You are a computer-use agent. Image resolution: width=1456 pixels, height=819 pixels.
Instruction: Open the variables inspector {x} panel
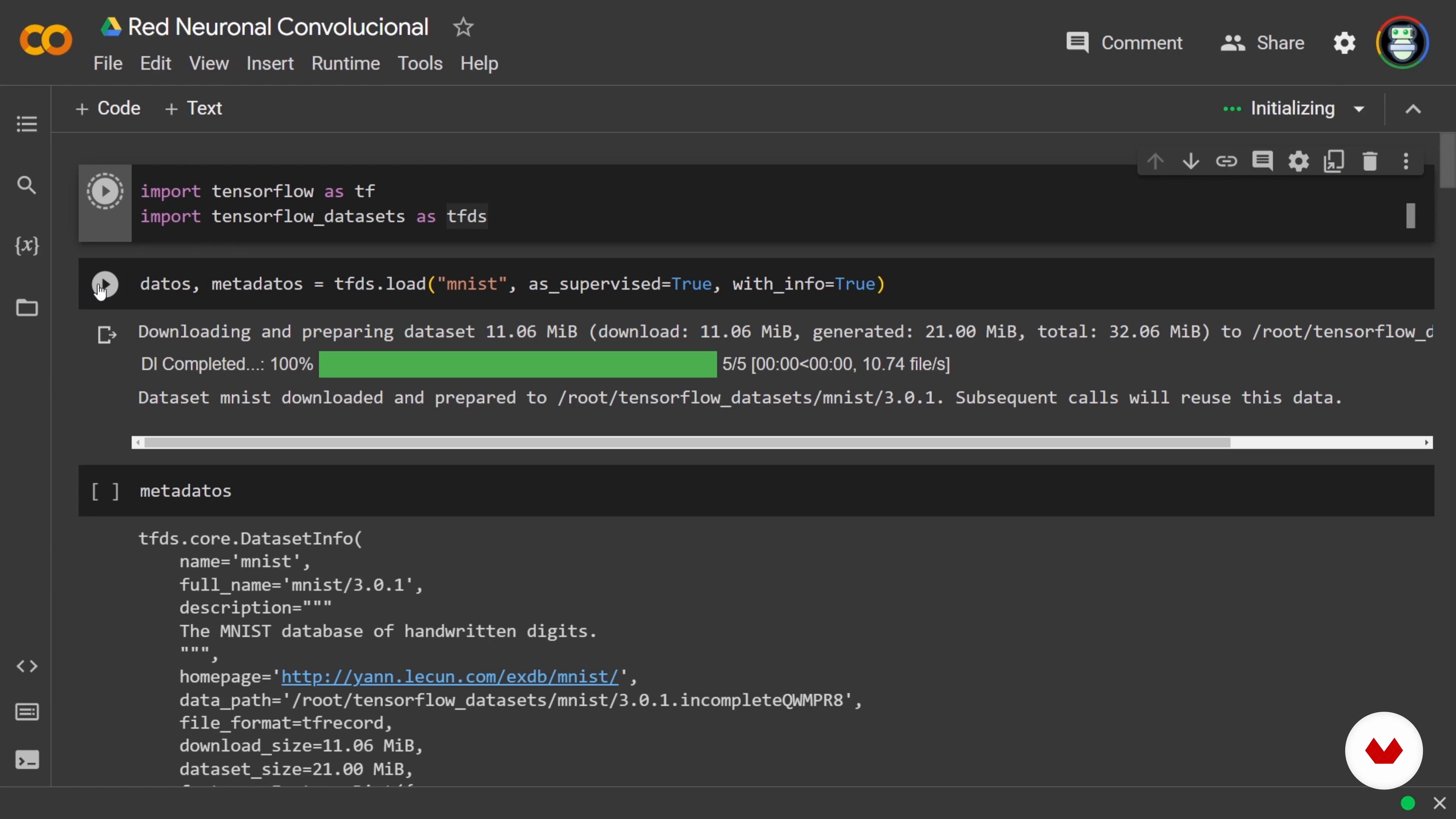[x=27, y=246]
